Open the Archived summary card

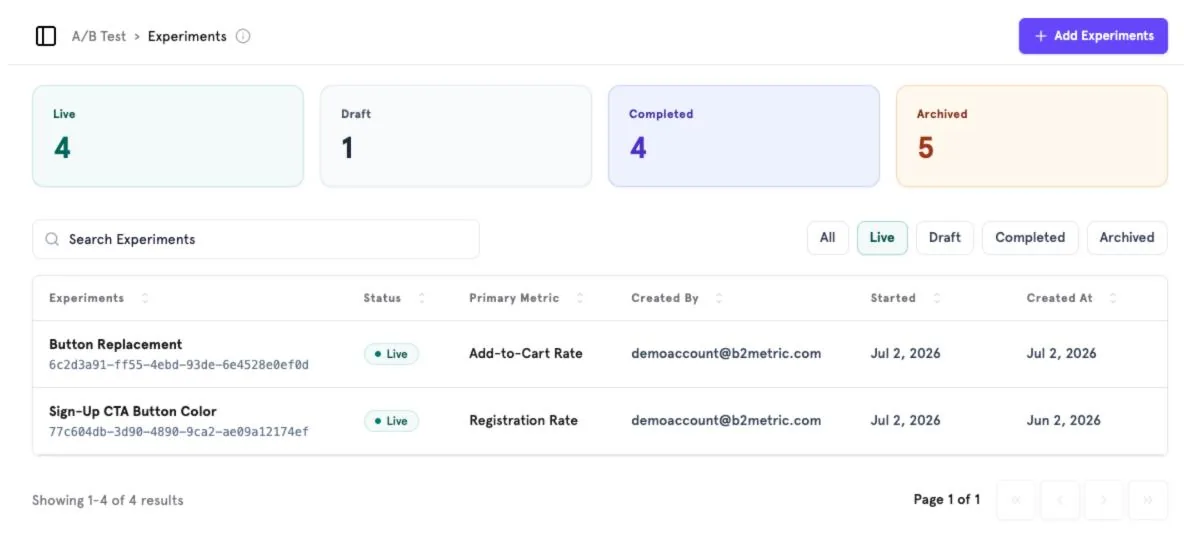point(1031,136)
